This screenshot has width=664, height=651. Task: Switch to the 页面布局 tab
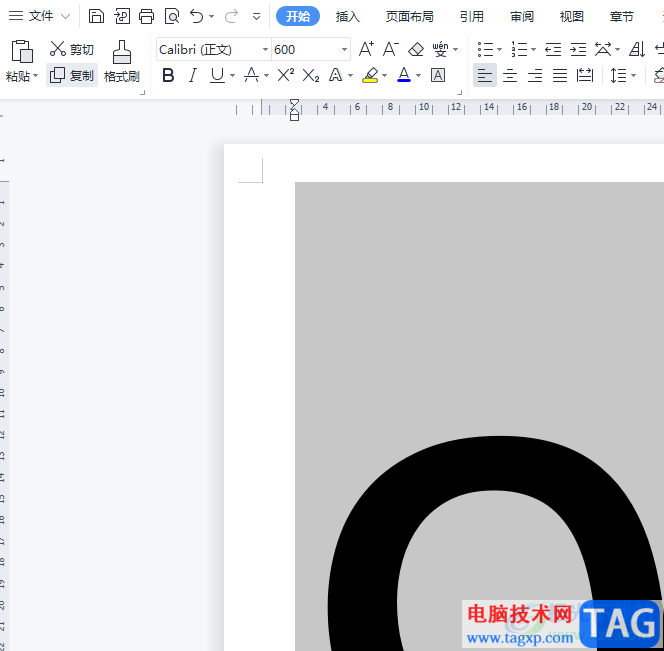(409, 17)
